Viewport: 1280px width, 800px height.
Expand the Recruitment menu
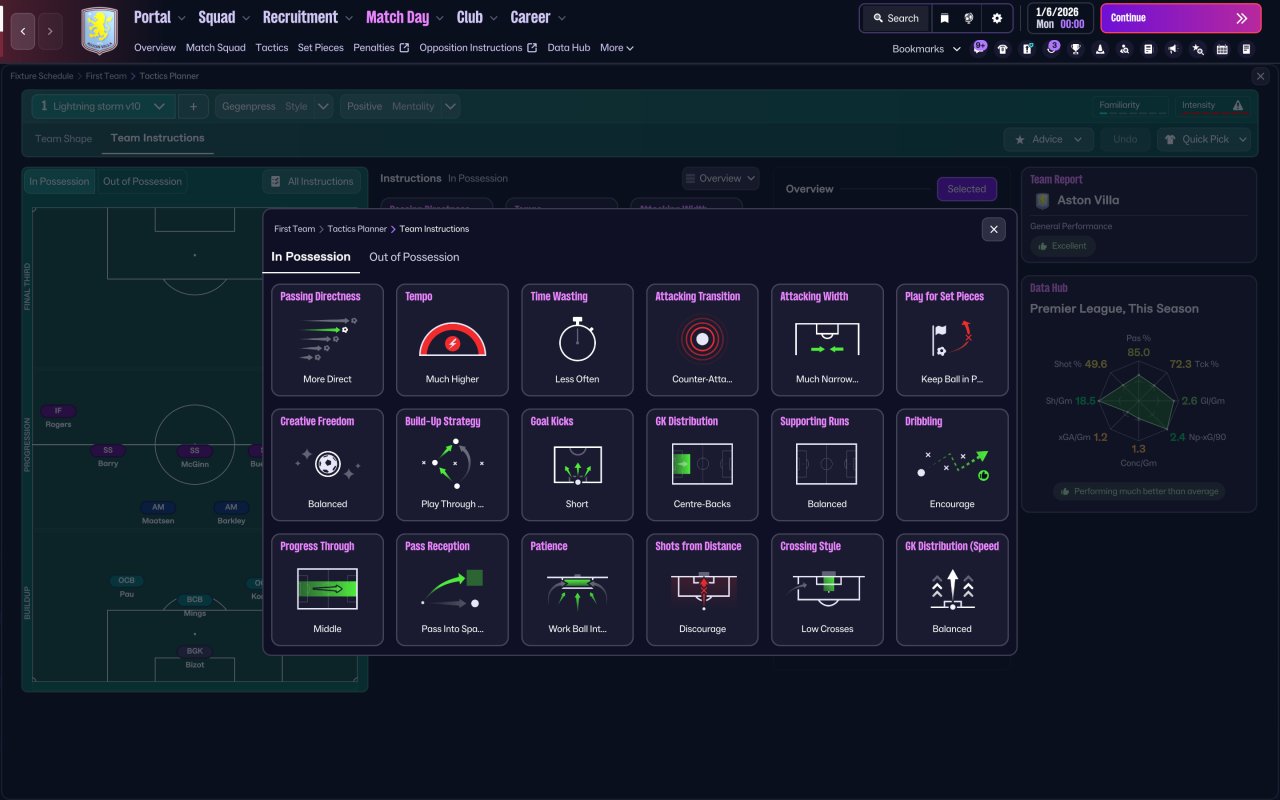(x=308, y=17)
